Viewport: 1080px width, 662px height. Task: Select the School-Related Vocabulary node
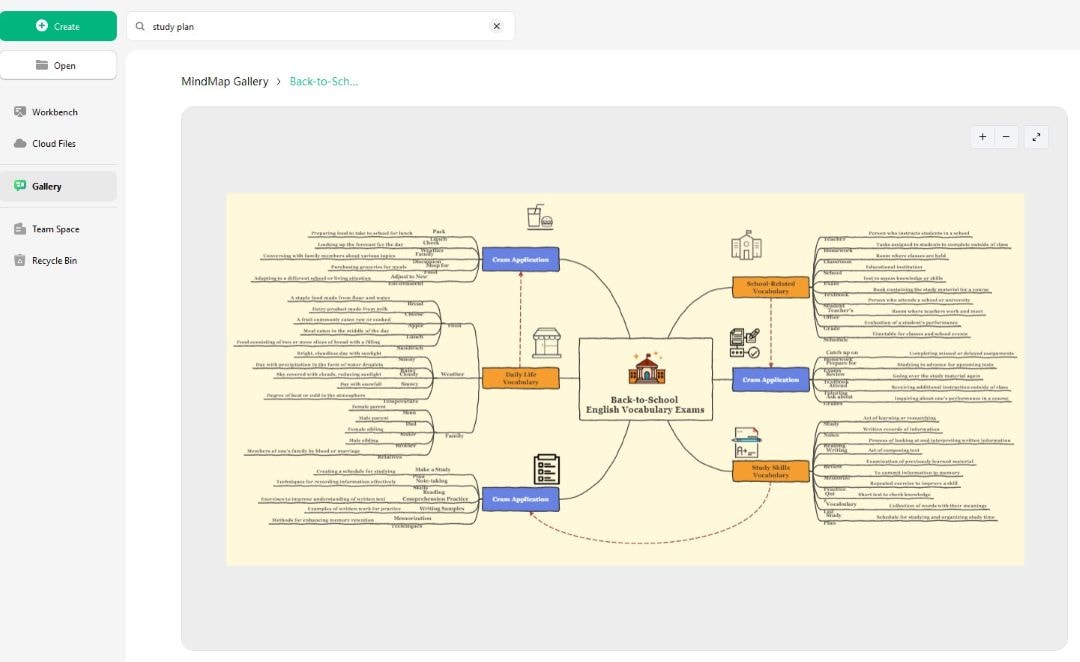pos(770,288)
